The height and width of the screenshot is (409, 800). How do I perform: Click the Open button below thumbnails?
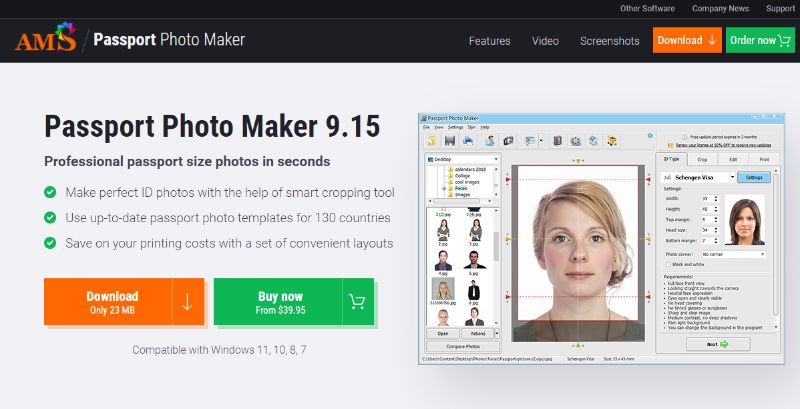(442, 334)
